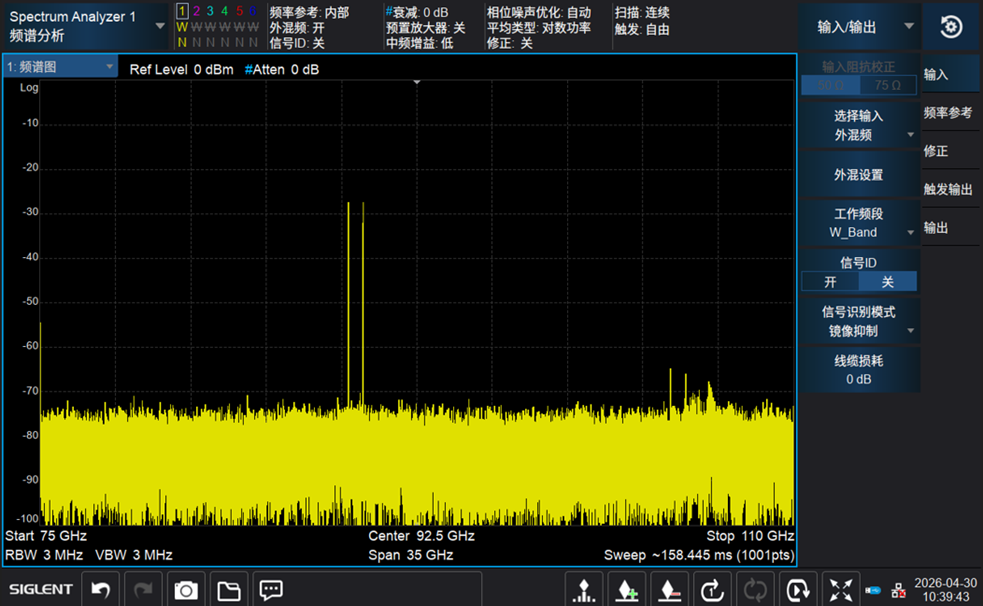The image size is (983, 606).
Task: Open the network connection status icon
Action: coord(898,590)
